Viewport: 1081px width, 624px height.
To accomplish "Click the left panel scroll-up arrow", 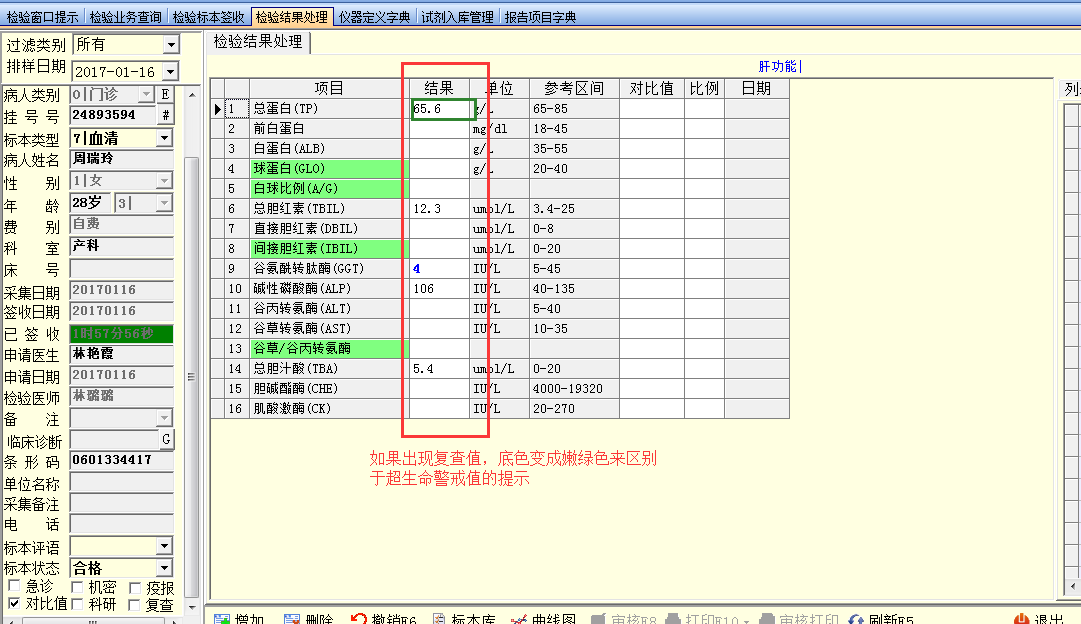I will [x=192, y=94].
